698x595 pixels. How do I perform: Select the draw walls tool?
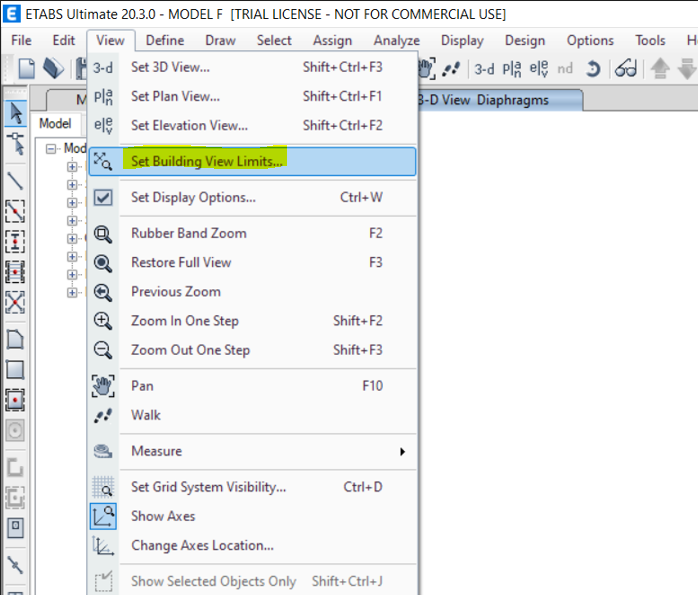point(15,468)
